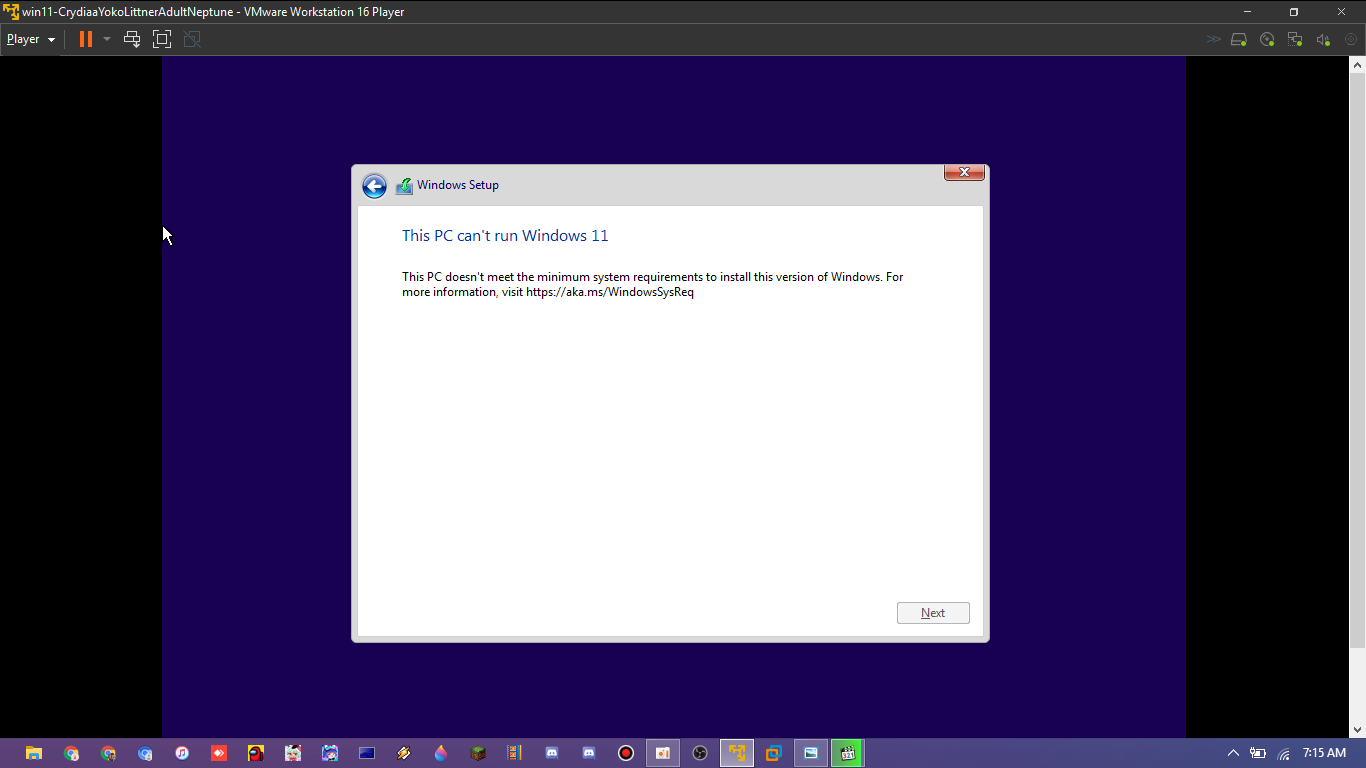The height and width of the screenshot is (768, 1366).
Task: Open File Explorer from the taskbar
Action: click(34, 753)
